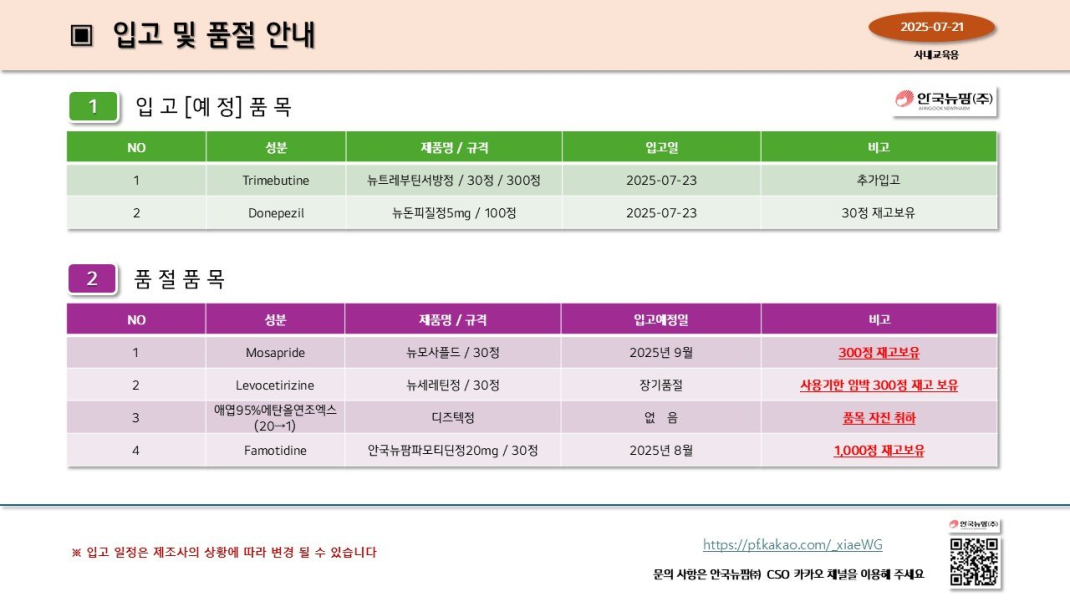Click the '2025년 8월' expected date cell
The width and height of the screenshot is (1070, 602).
[x=661, y=450]
